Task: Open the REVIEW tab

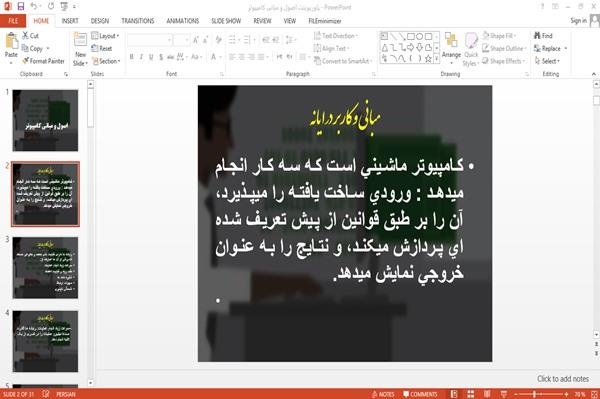Action: (x=262, y=21)
